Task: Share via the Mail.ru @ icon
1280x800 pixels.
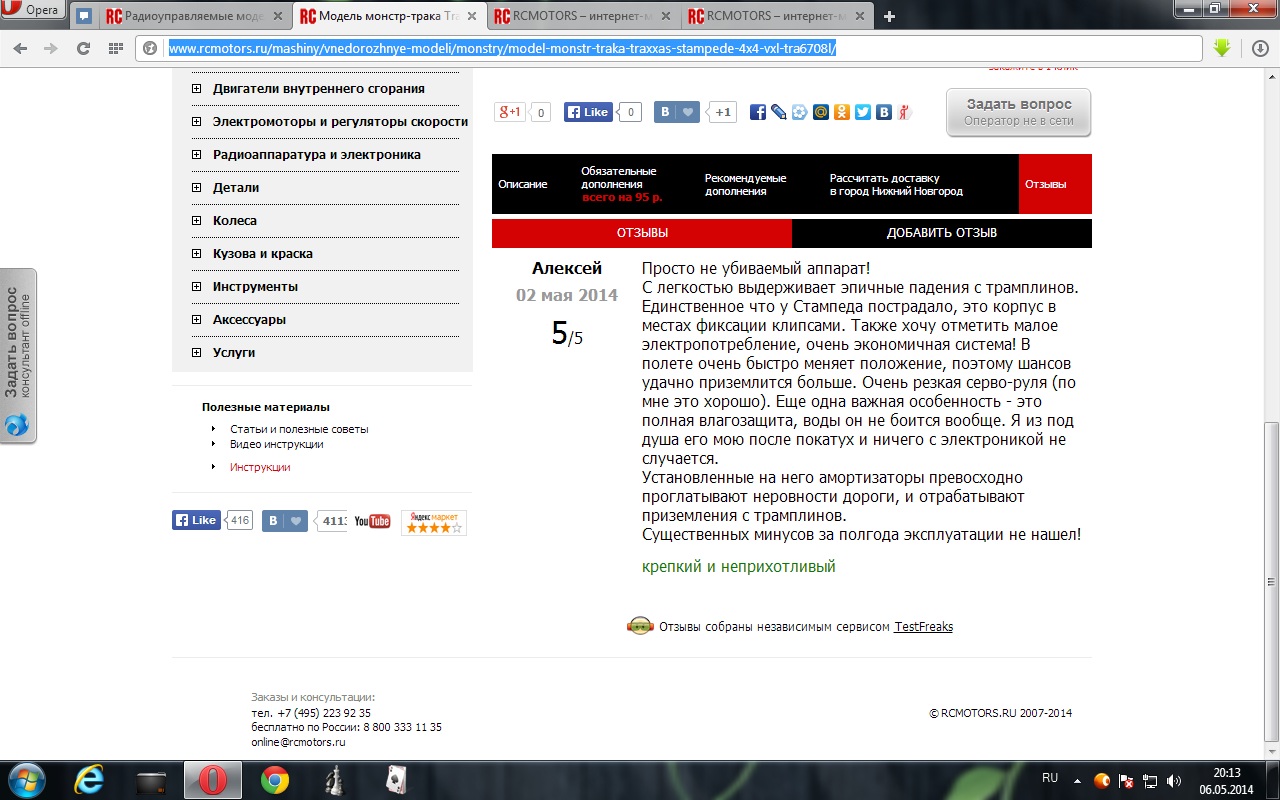Action: click(x=821, y=113)
